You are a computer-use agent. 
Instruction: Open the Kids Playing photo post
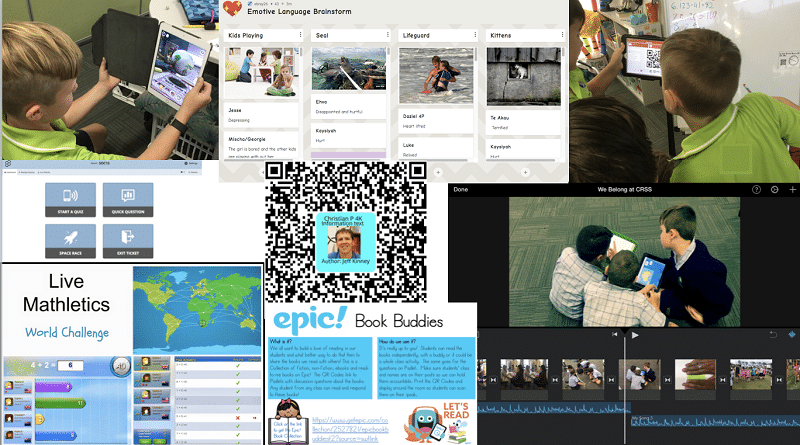click(262, 74)
